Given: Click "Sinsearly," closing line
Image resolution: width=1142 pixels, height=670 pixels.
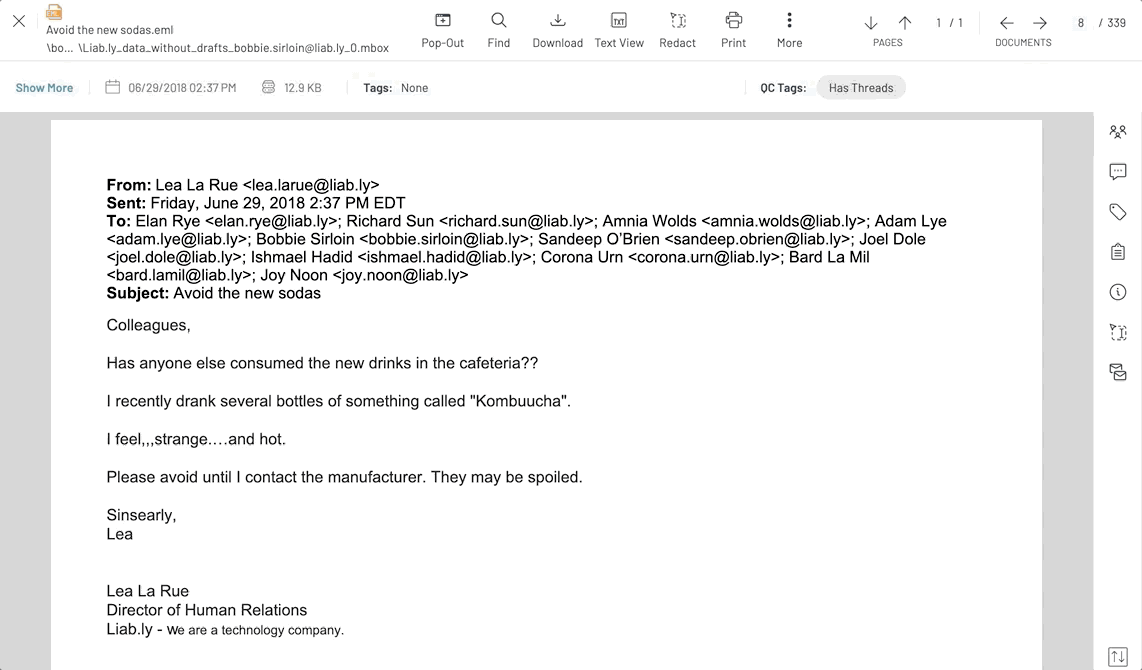Looking at the screenshot, I should 141,516.
